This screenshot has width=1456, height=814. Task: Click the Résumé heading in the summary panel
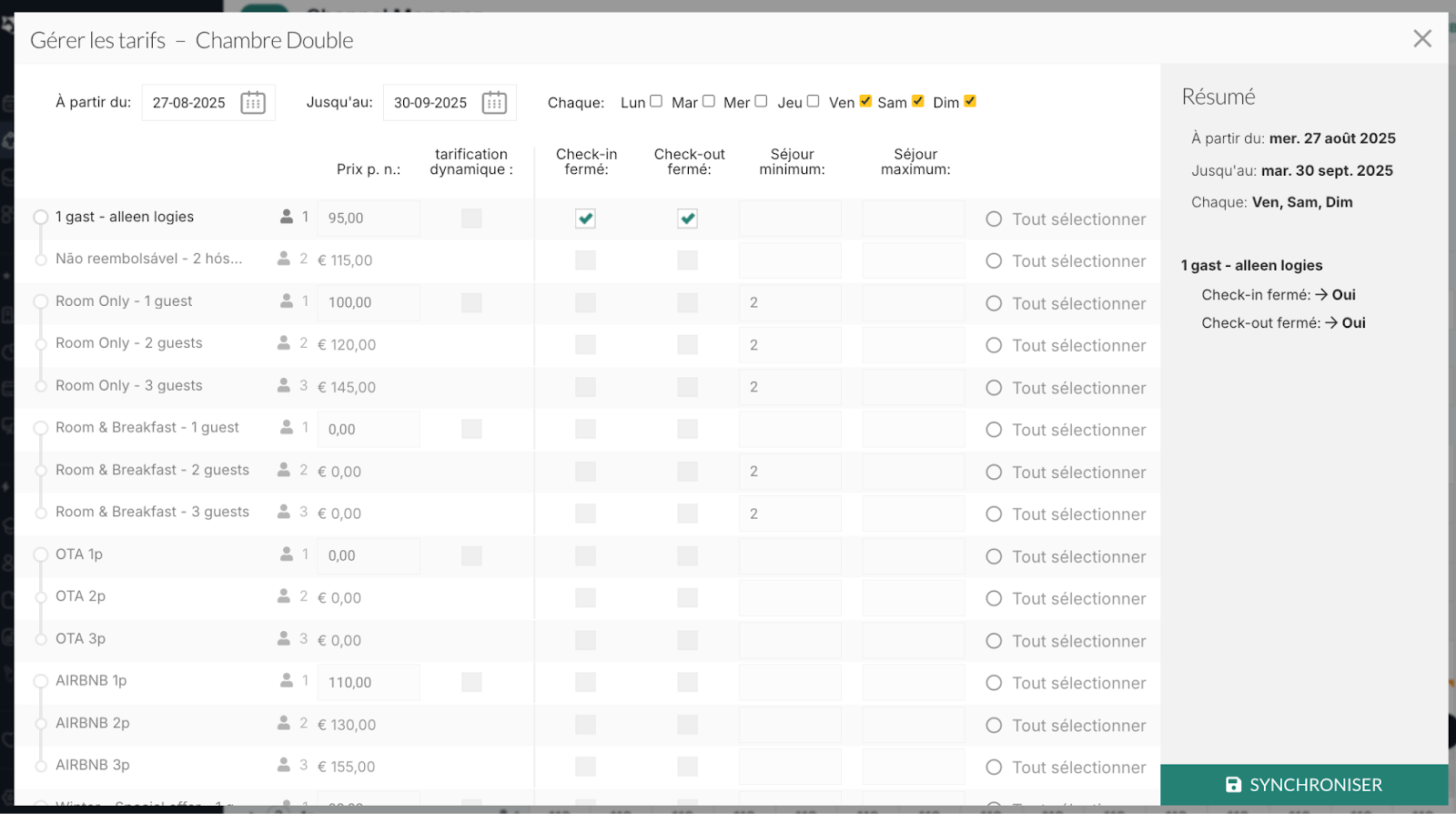(x=1218, y=97)
